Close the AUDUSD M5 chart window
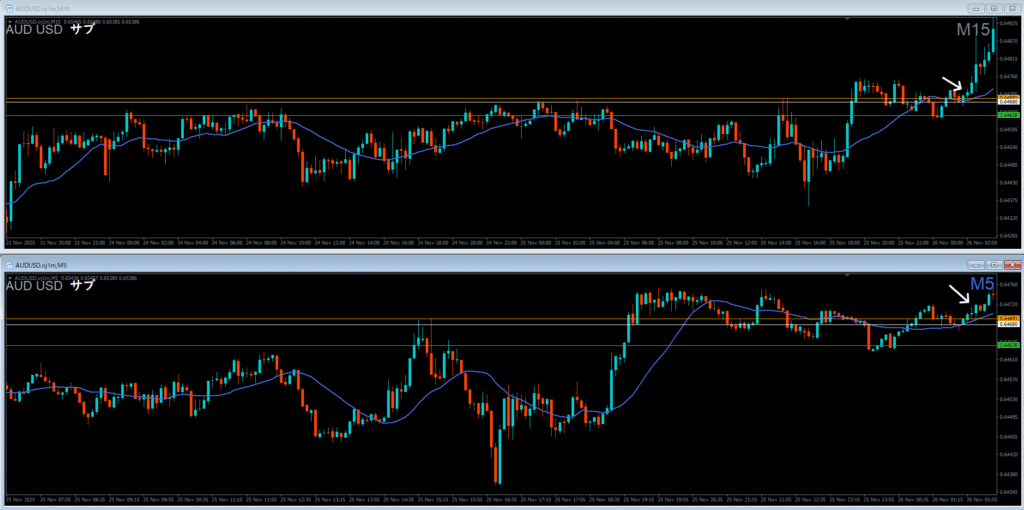 point(1013,264)
